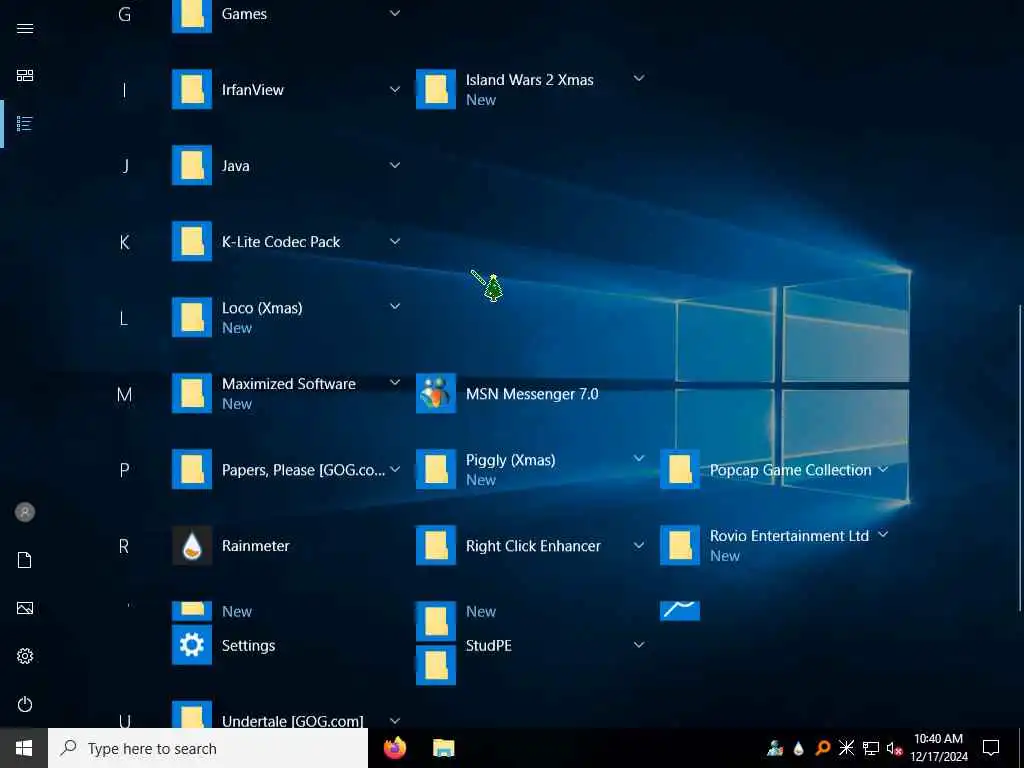Jump to letter M section header
This screenshot has height=768, width=1024.
coord(124,394)
